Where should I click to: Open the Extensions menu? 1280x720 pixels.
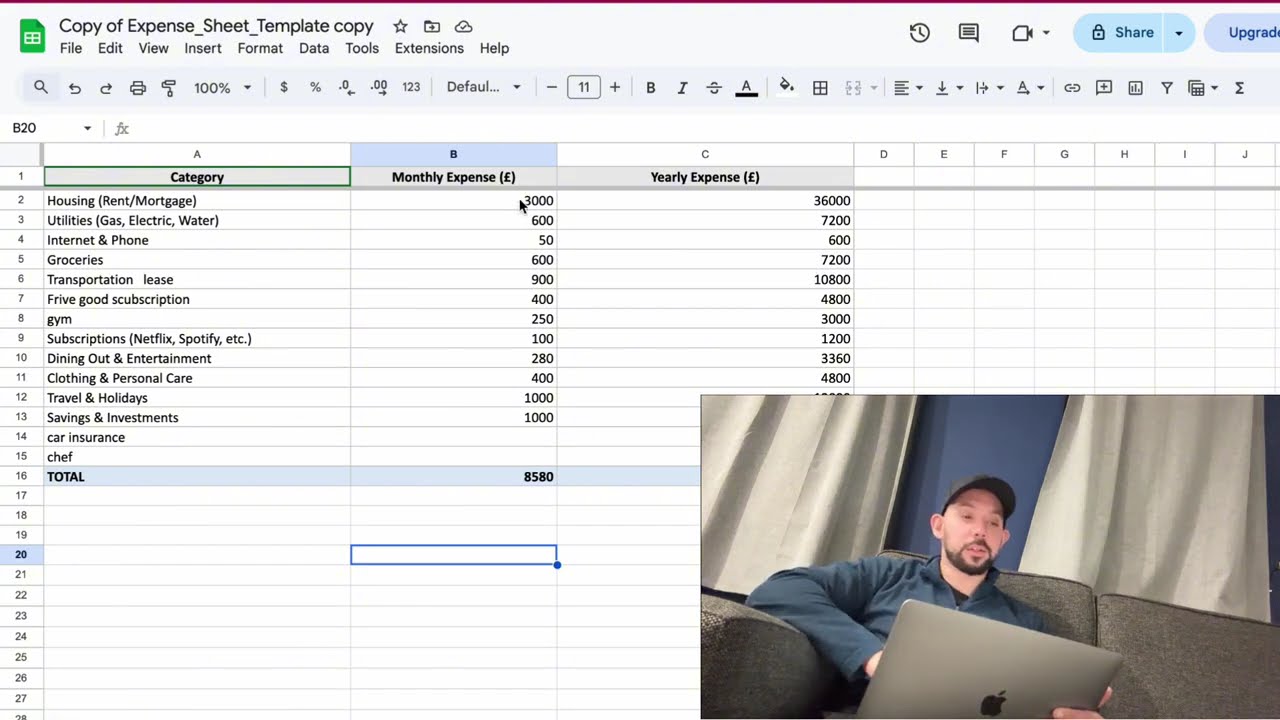coord(429,48)
